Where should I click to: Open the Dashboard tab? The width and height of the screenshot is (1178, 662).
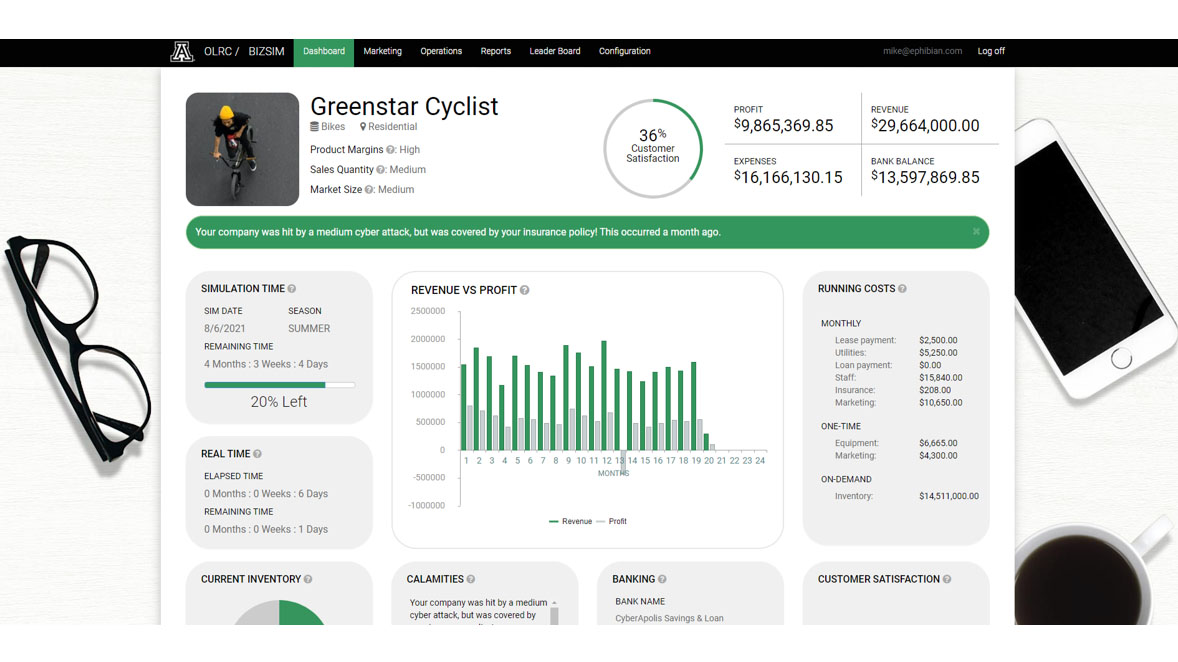coord(324,52)
